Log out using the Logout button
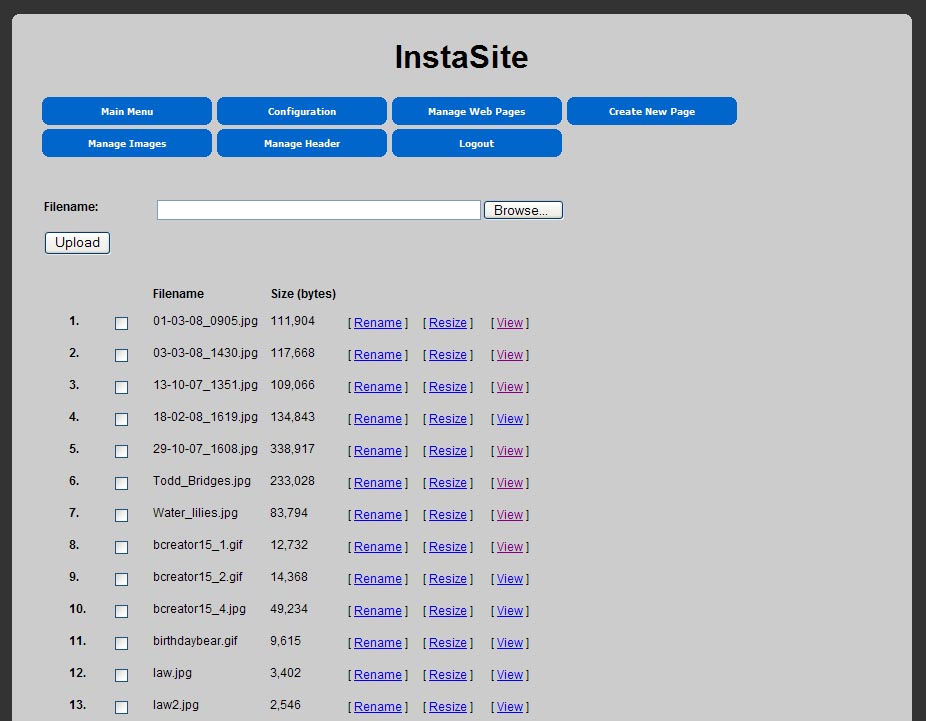This screenshot has height=721, width=926. [x=477, y=143]
